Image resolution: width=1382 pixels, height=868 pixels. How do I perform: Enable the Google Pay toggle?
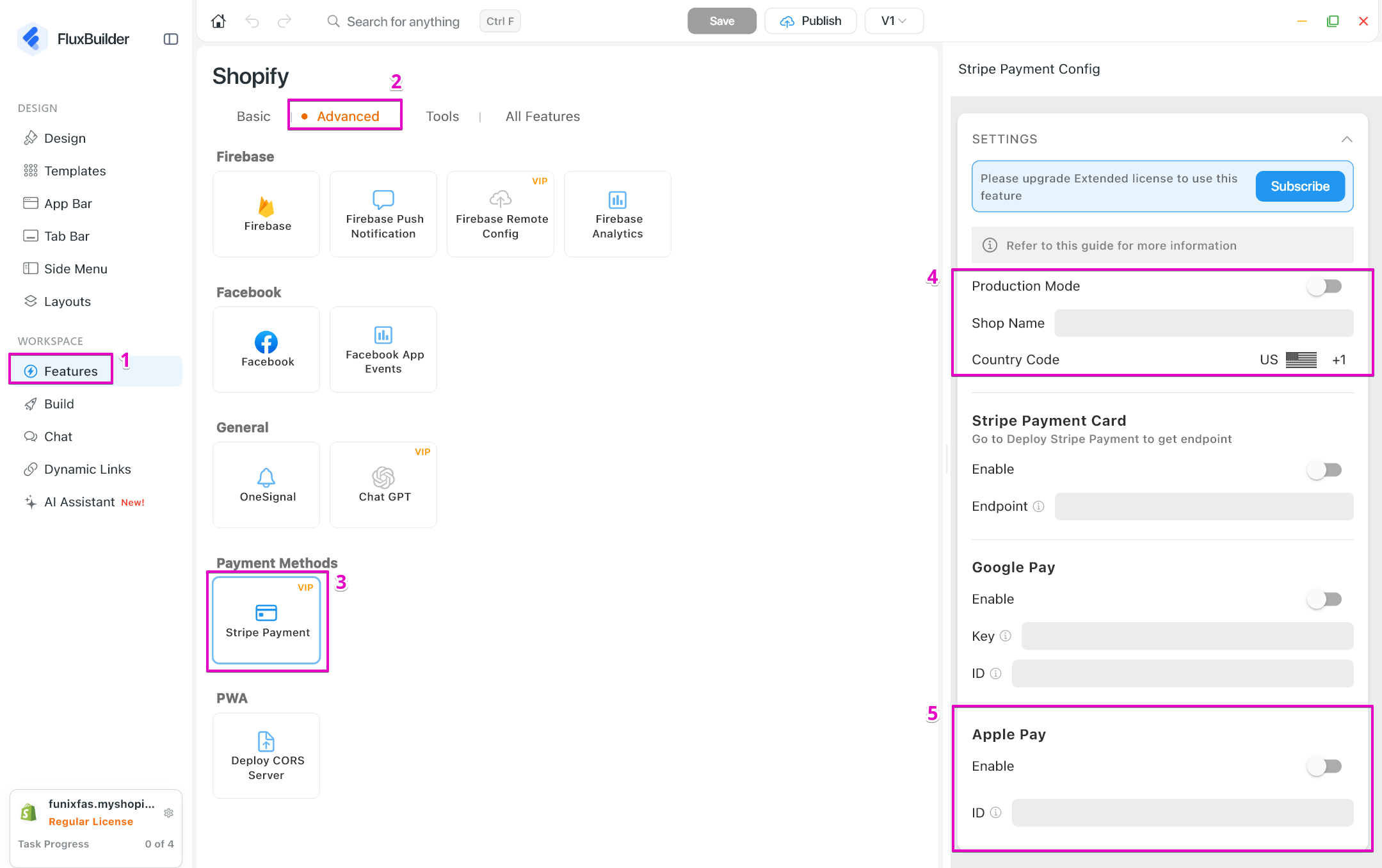(x=1324, y=599)
